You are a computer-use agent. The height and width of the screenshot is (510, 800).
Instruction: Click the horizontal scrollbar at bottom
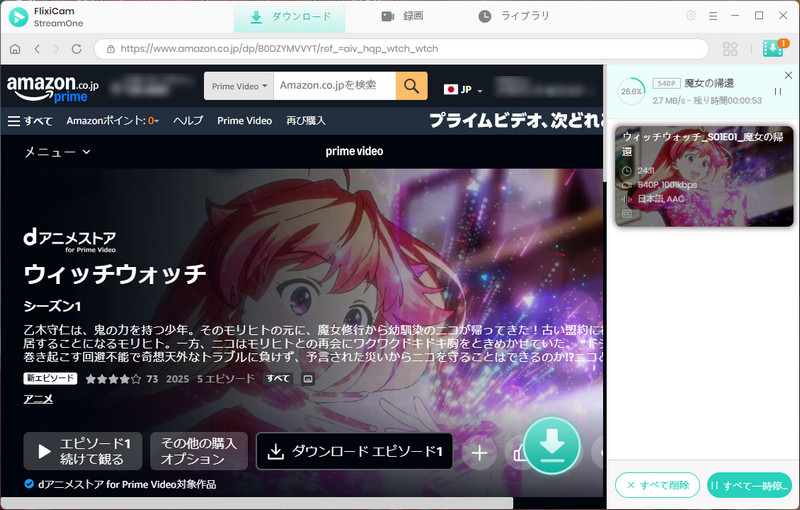coord(257,503)
